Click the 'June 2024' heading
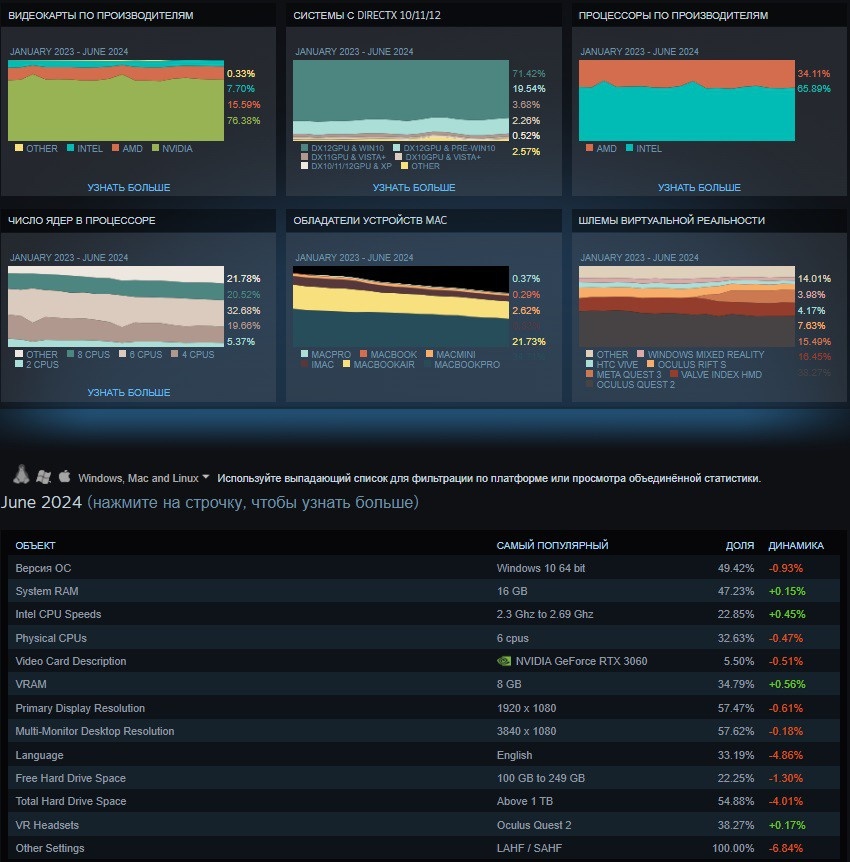The height and width of the screenshot is (862, 850). [x=41, y=502]
